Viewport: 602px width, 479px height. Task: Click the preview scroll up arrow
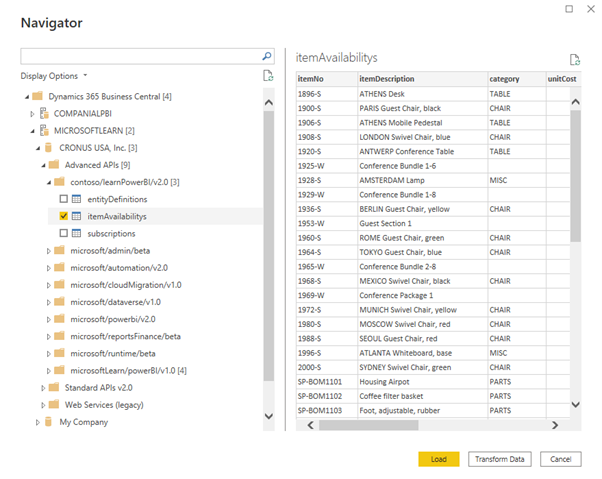point(575,102)
